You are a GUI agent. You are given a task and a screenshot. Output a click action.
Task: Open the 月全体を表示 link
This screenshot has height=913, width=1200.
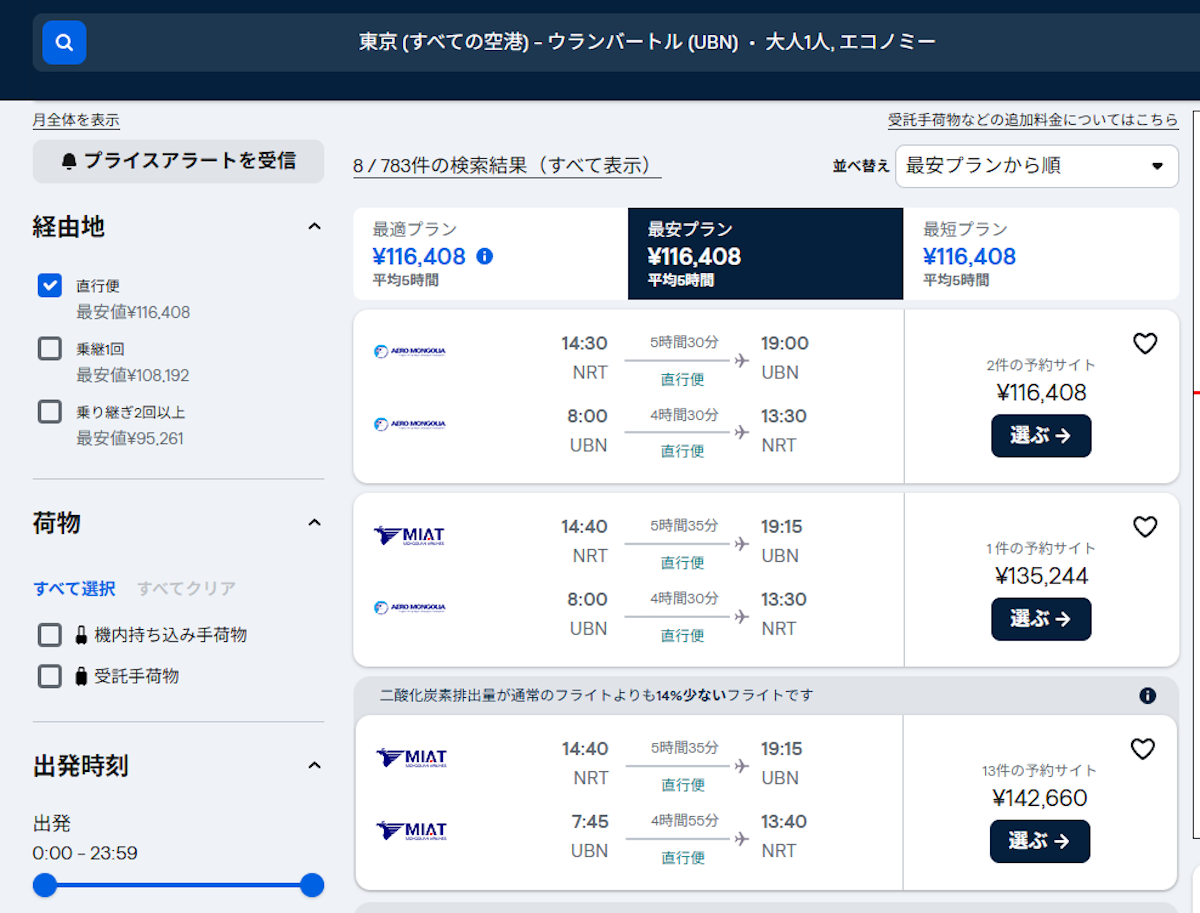tap(76, 120)
